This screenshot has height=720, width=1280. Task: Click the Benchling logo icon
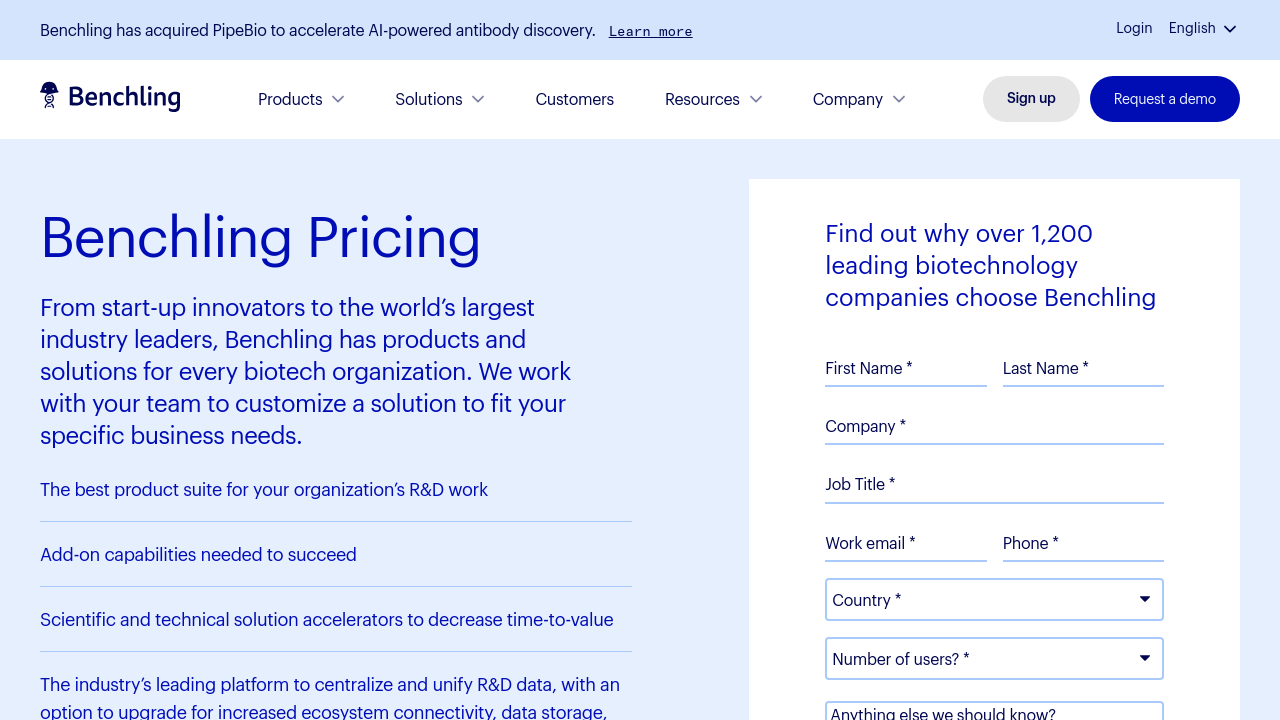point(49,96)
